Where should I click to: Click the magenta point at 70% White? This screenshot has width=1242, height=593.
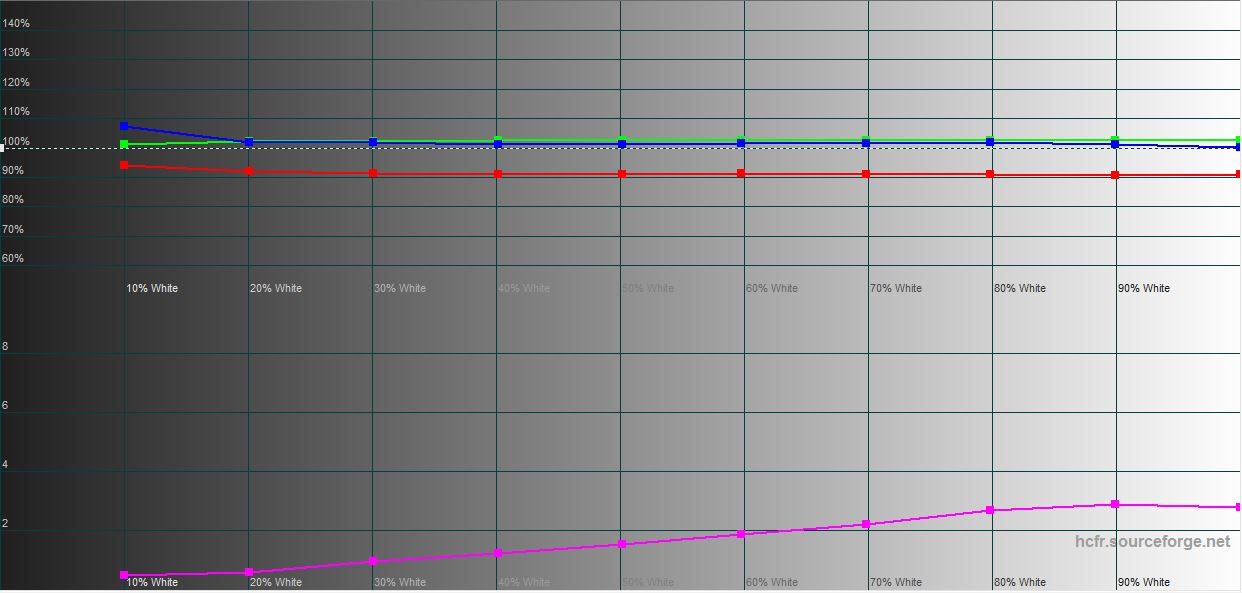click(x=866, y=524)
